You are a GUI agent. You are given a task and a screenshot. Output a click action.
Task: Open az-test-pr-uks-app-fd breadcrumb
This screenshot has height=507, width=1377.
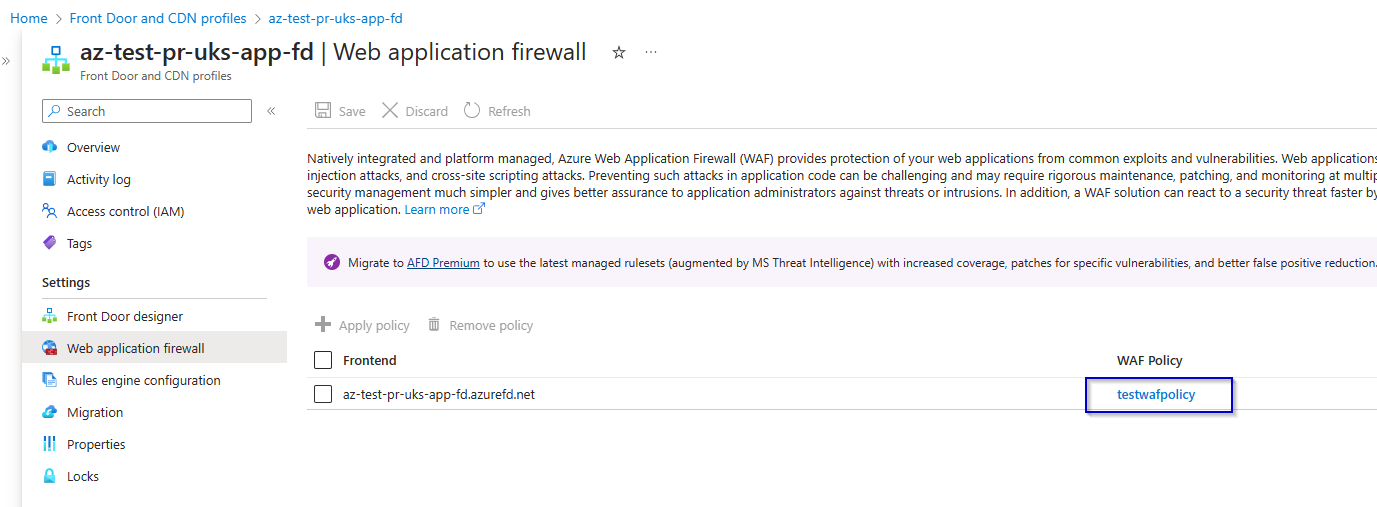336,18
